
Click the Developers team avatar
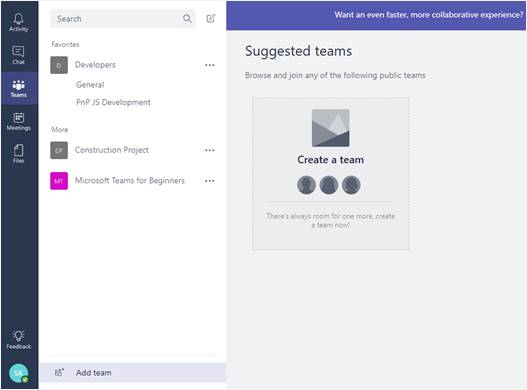(59, 65)
